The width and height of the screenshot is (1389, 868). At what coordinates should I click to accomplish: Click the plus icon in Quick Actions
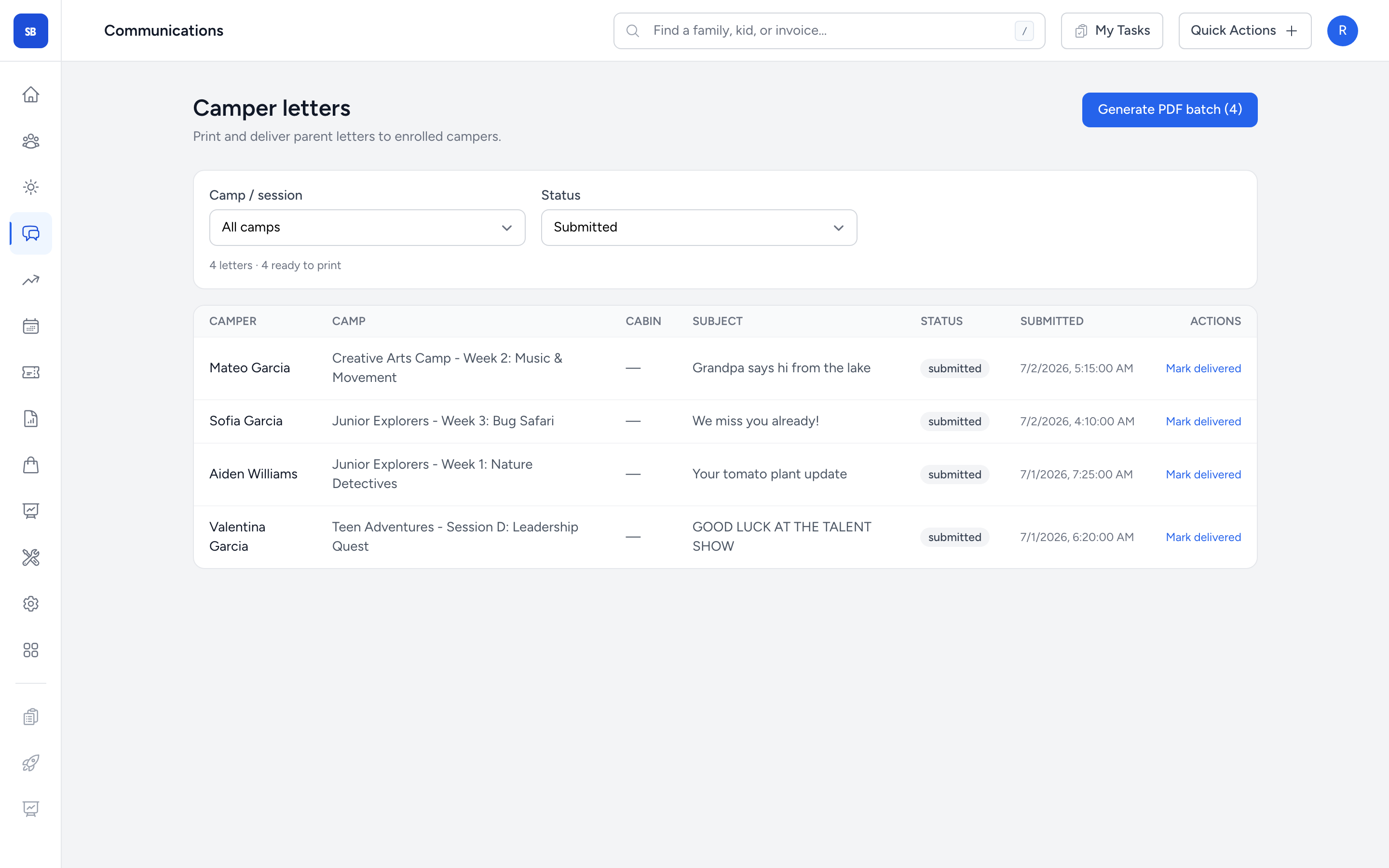pos(1292,31)
